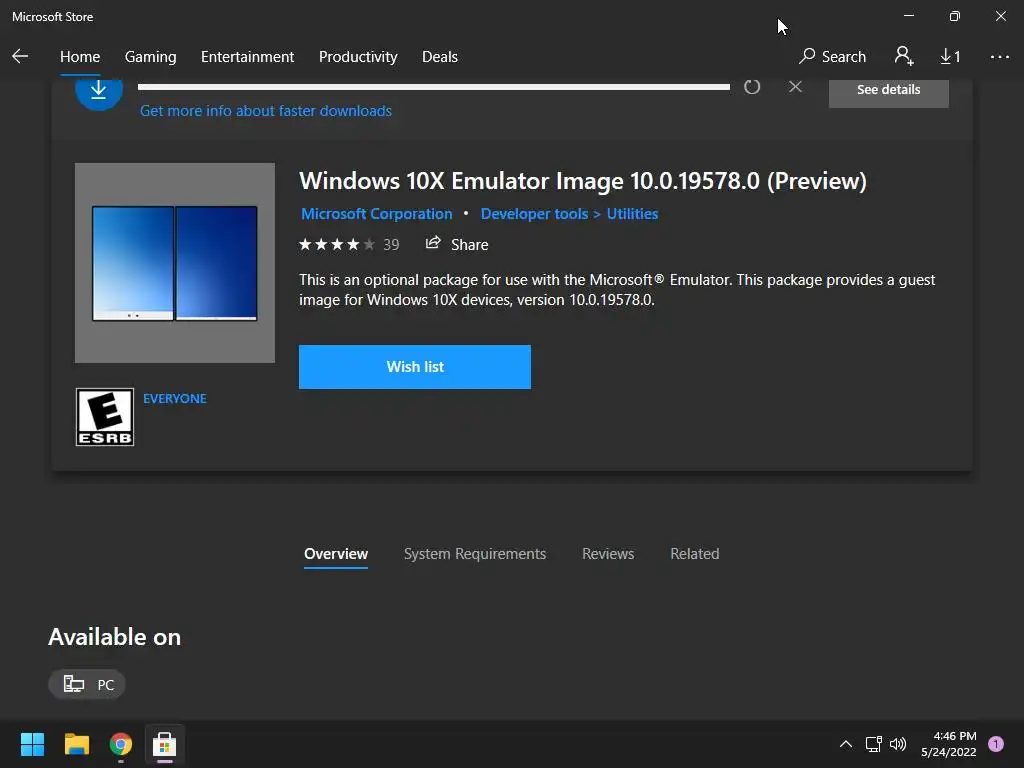Screen dimensions: 1024x768
Task: Open the Developer tools category link
Action: (534, 214)
